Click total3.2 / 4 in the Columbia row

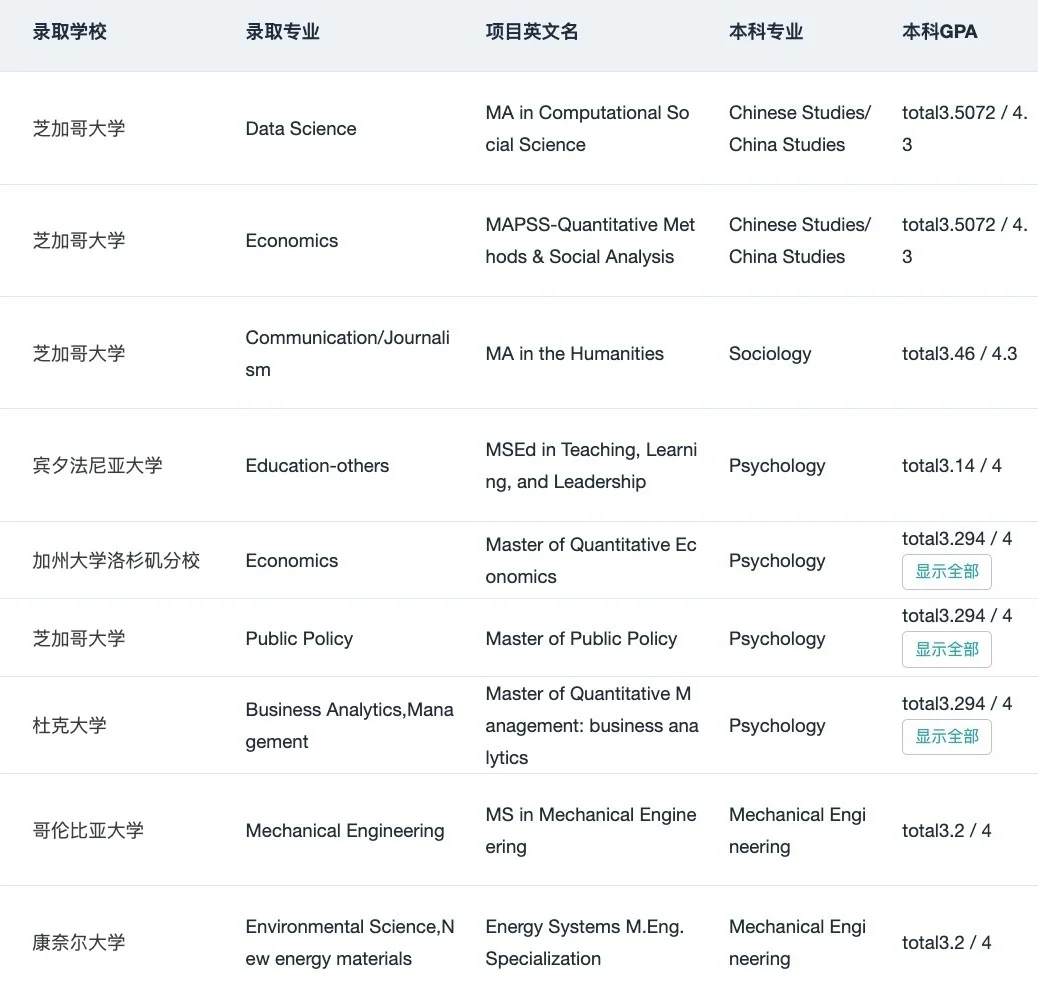[x=946, y=830]
